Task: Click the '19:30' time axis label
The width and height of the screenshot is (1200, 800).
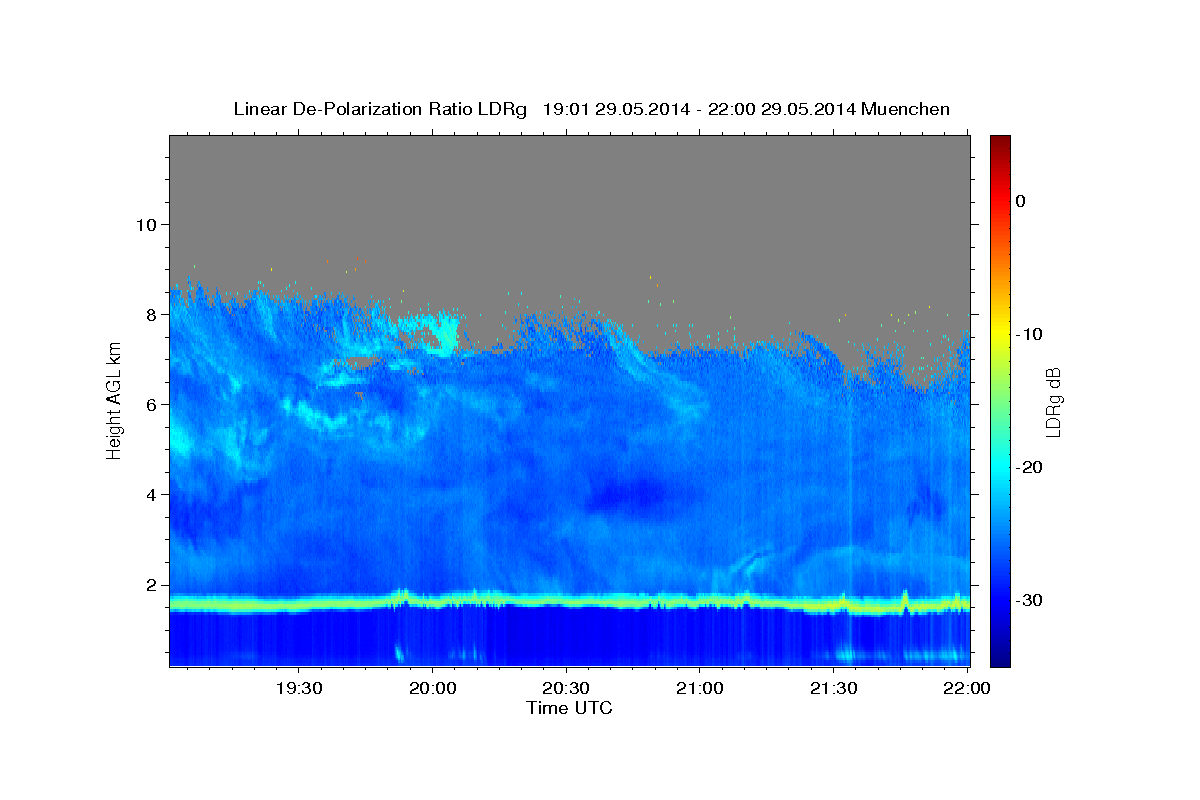Action: click(x=299, y=688)
